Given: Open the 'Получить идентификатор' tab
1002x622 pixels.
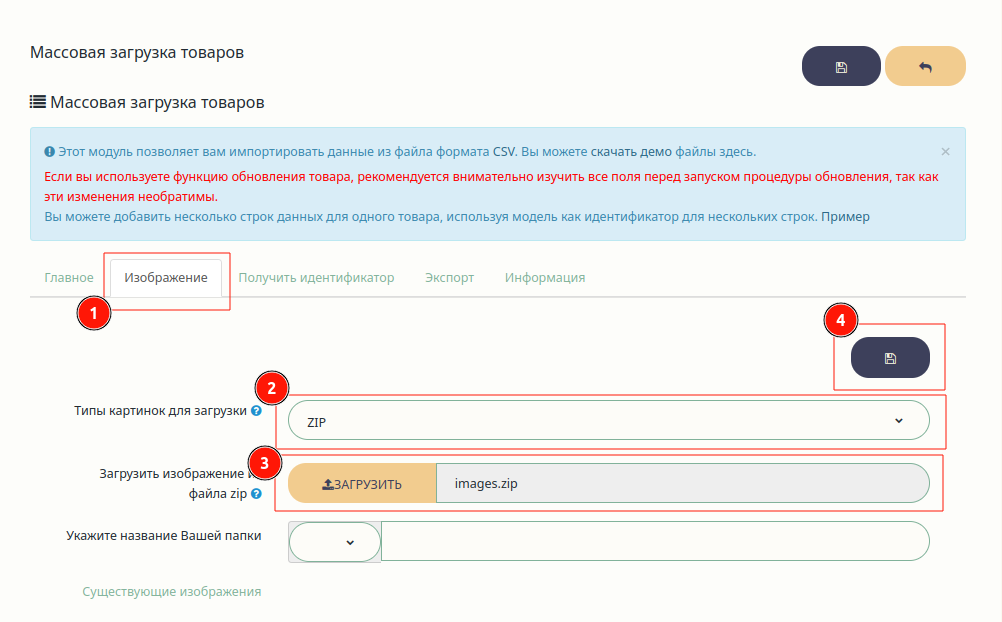Looking at the screenshot, I should [x=316, y=278].
